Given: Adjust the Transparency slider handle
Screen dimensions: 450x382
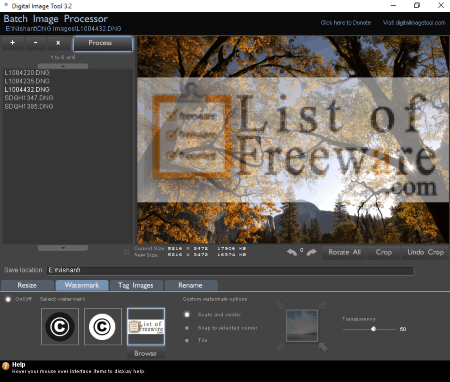Looking at the screenshot, I should 374,329.
